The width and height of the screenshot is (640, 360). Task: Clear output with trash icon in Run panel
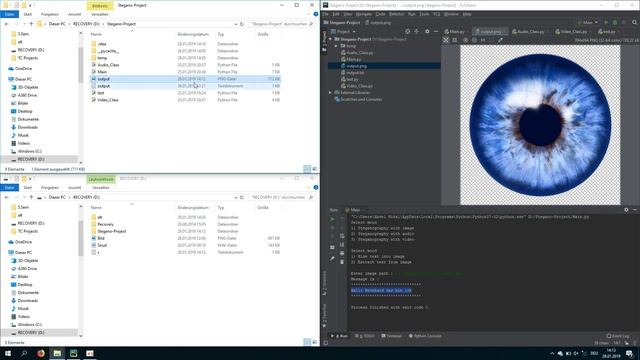tap(342, 262)
